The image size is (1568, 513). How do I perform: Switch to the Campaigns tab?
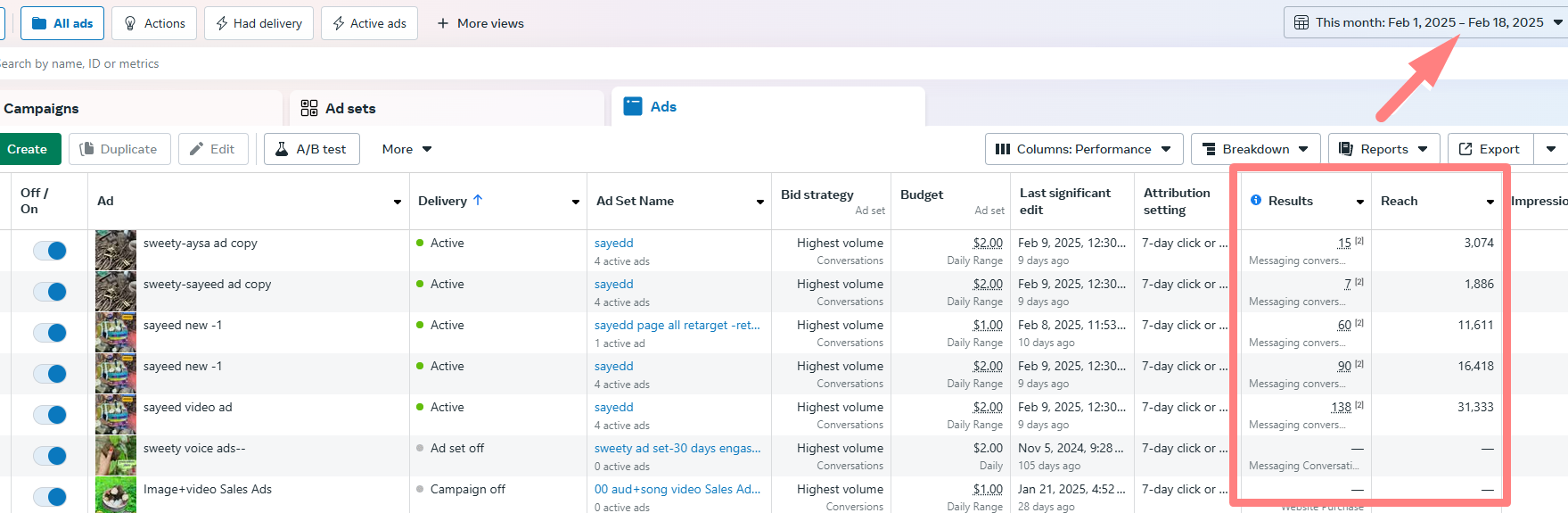[x=41, y=108]
